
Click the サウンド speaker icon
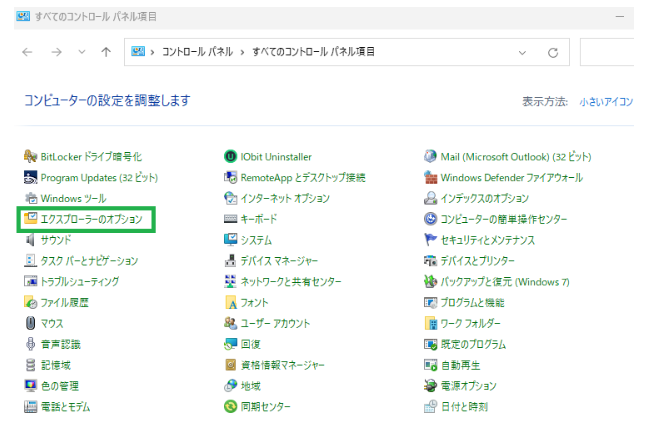click(x=30, y=240)
